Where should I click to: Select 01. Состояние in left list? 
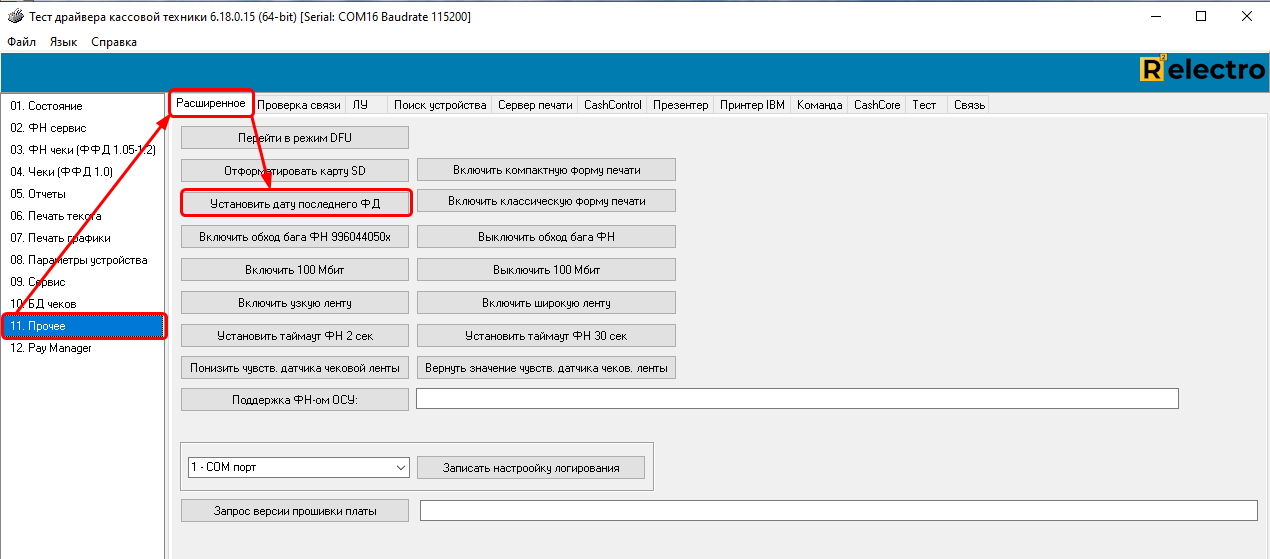point(46,106)
